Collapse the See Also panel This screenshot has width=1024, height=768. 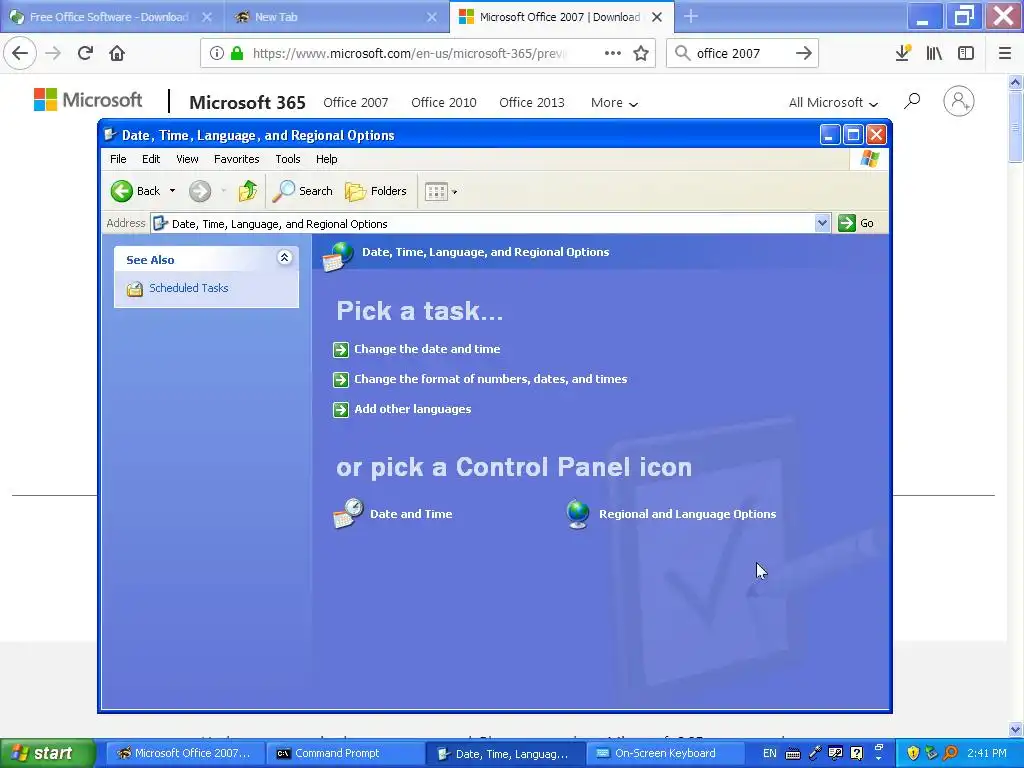tap(284, 258)
